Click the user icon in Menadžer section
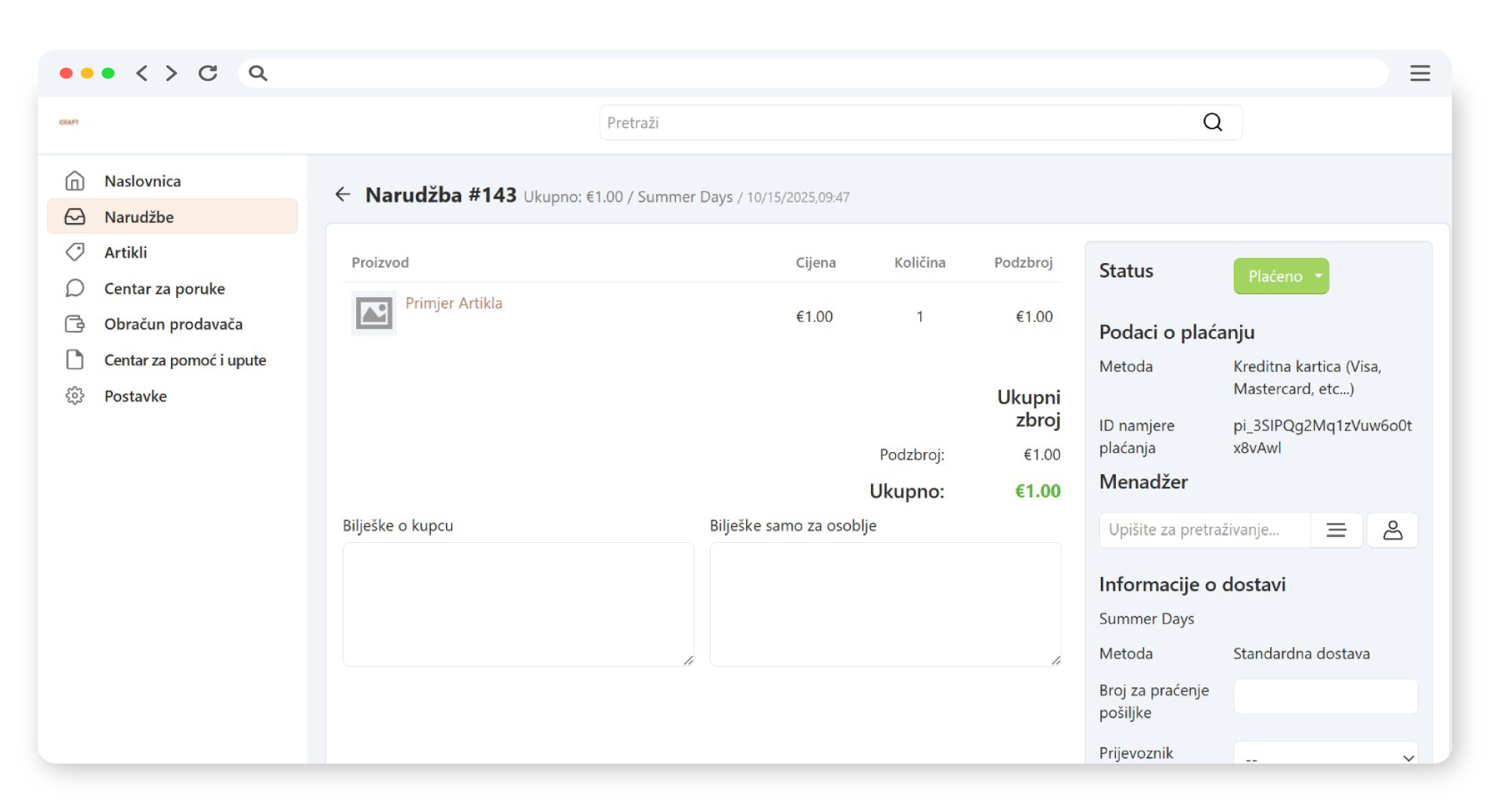This screenshot has width=1497, height=812. [1392, 530]
